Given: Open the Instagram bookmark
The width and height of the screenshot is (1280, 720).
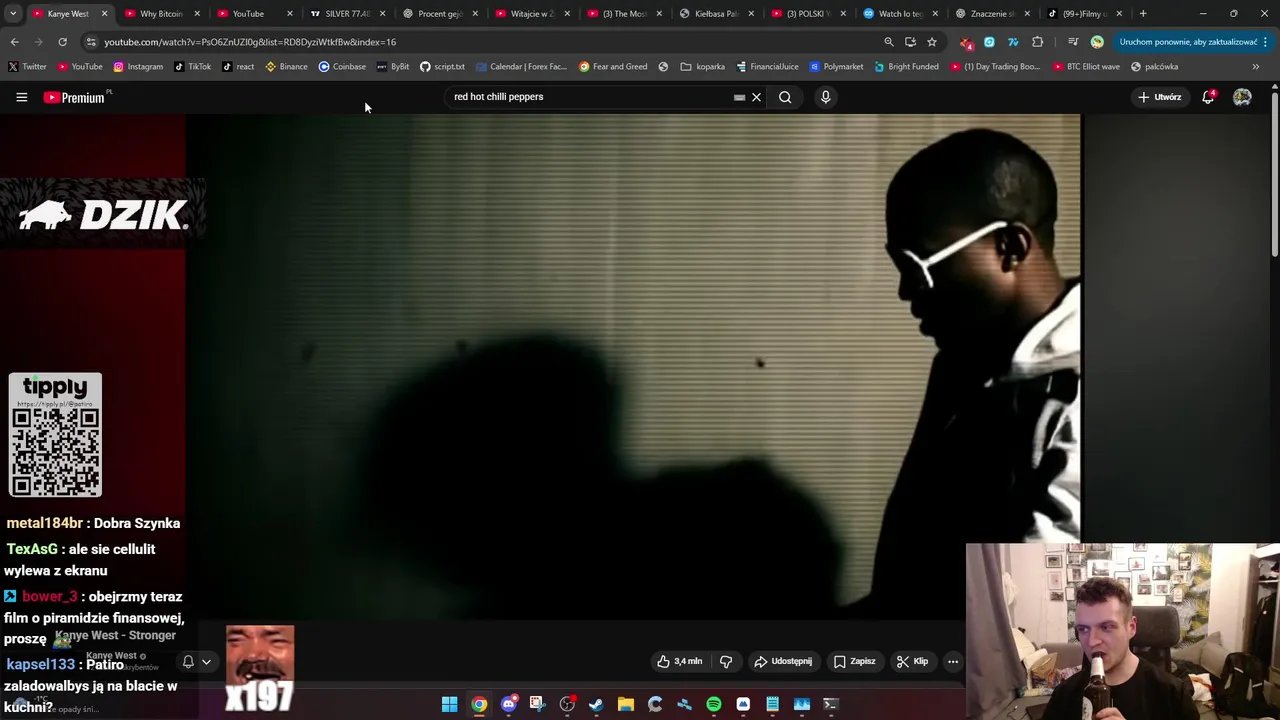Looking at the screenshot, I should pos(138,67).
